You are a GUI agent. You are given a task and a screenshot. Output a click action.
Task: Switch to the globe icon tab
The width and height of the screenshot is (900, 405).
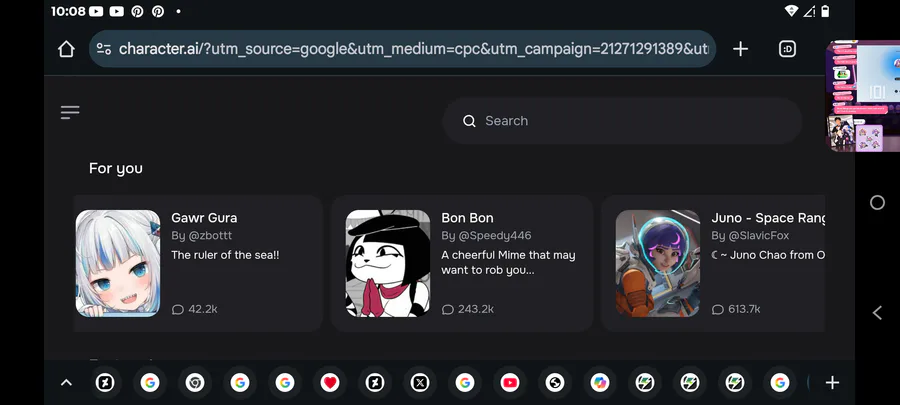click(555, 383)
